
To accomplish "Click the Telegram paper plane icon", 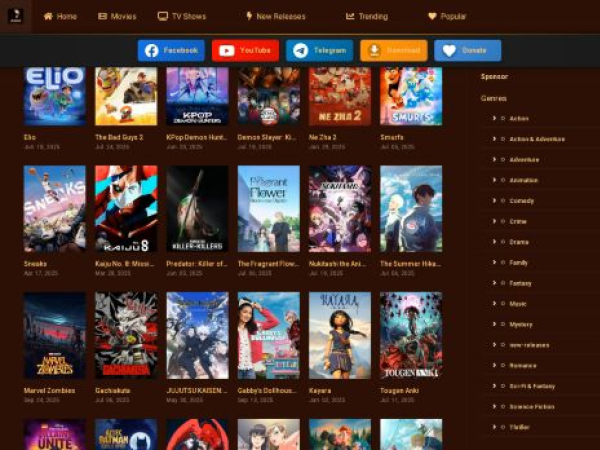I will [300, 51].
